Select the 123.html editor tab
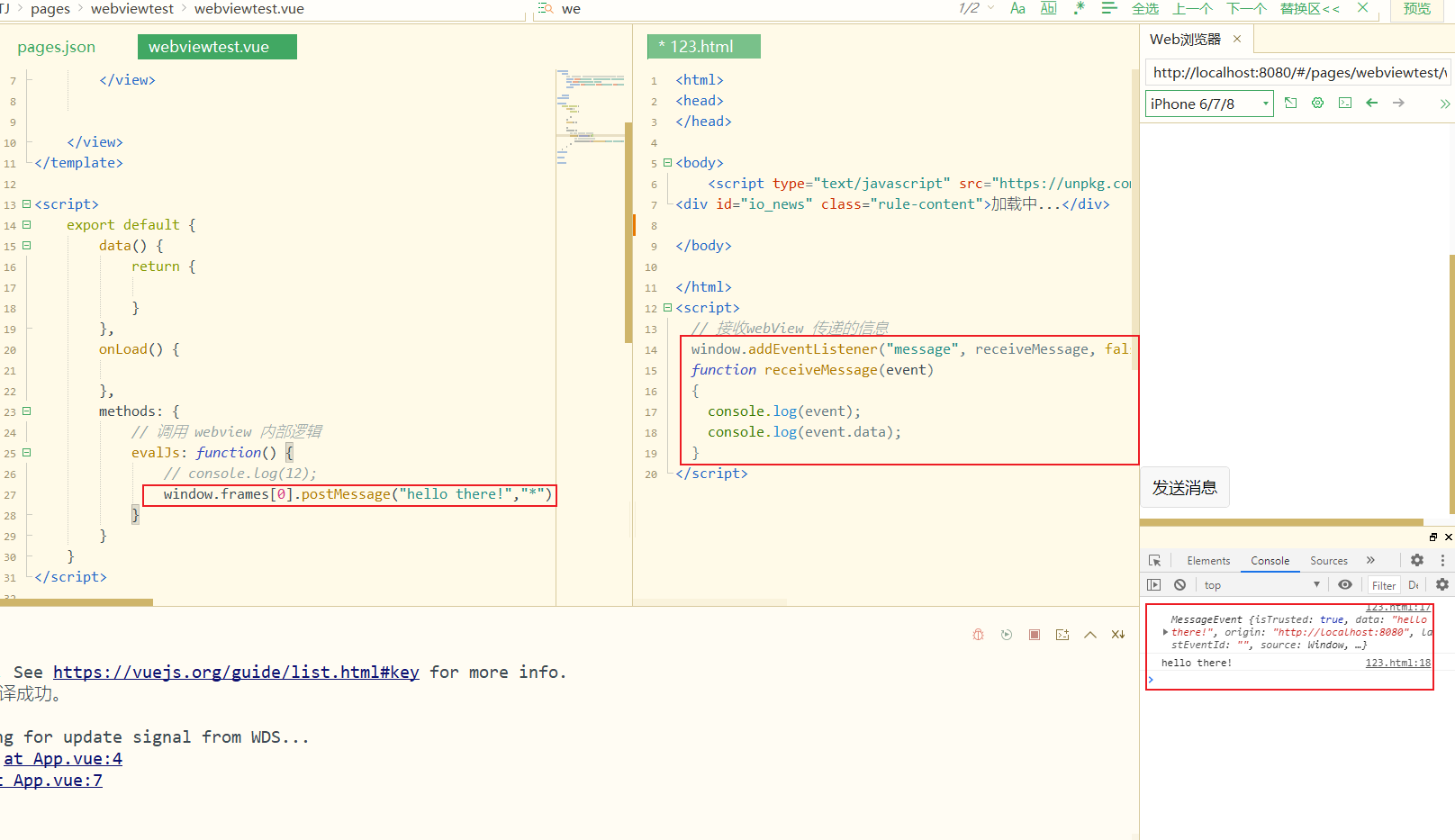The image size is (1455, 840). tap(703, 47)
